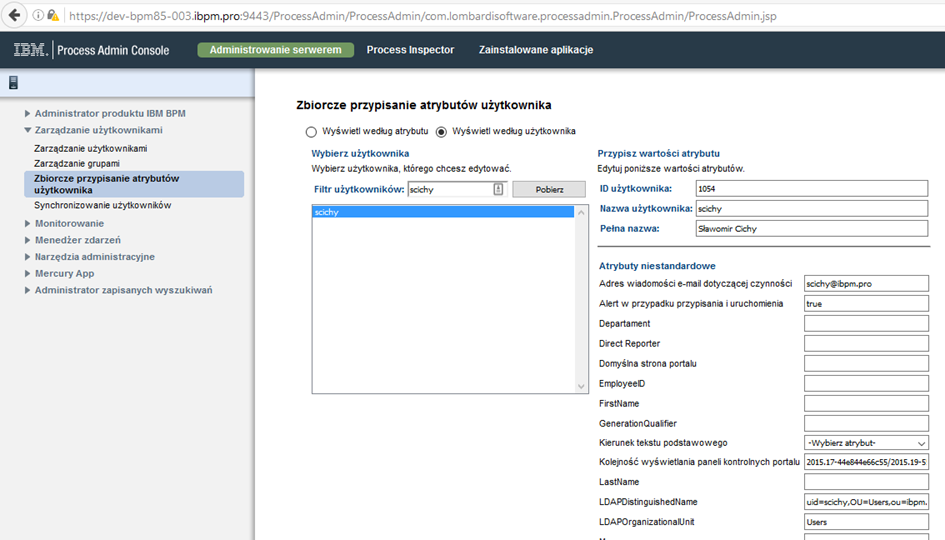Image resolution: width=945 pixels, height=540 pixels.
Task: Click the 'Direct Reporter' input field
Action: pyautogui.click(x=866, y=343)
